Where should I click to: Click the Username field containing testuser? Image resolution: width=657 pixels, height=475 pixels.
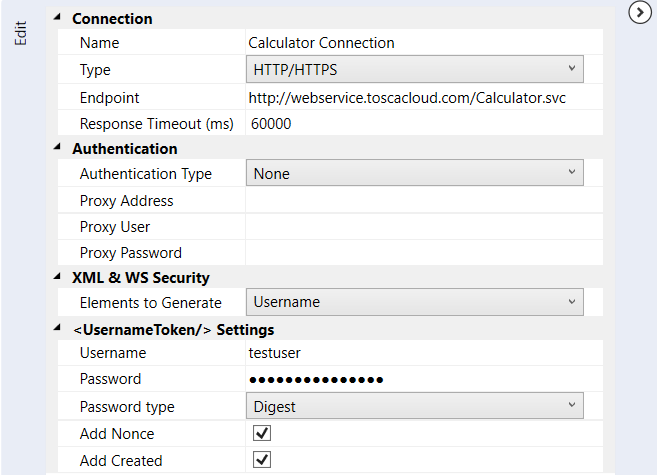click(x=420, y=353)
